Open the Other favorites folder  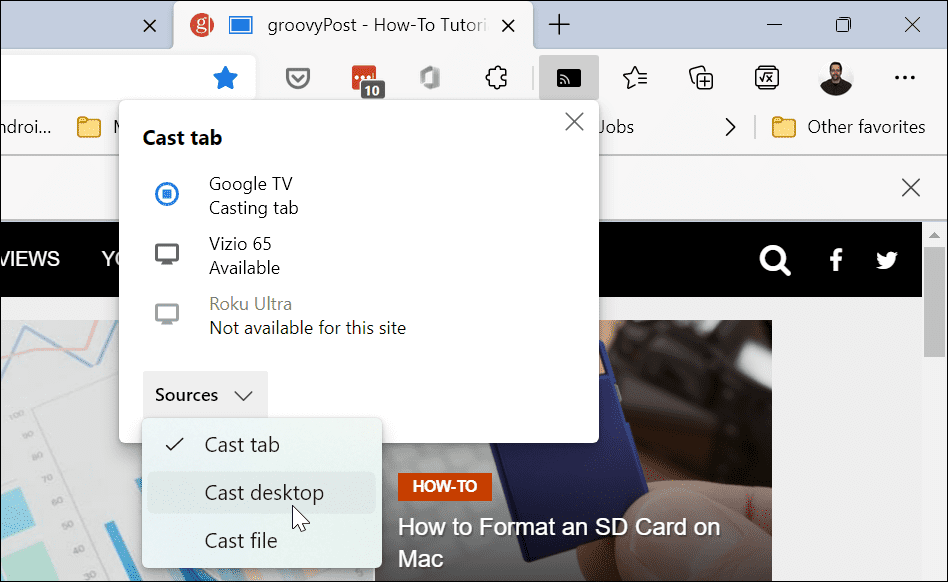pos(848,127)
